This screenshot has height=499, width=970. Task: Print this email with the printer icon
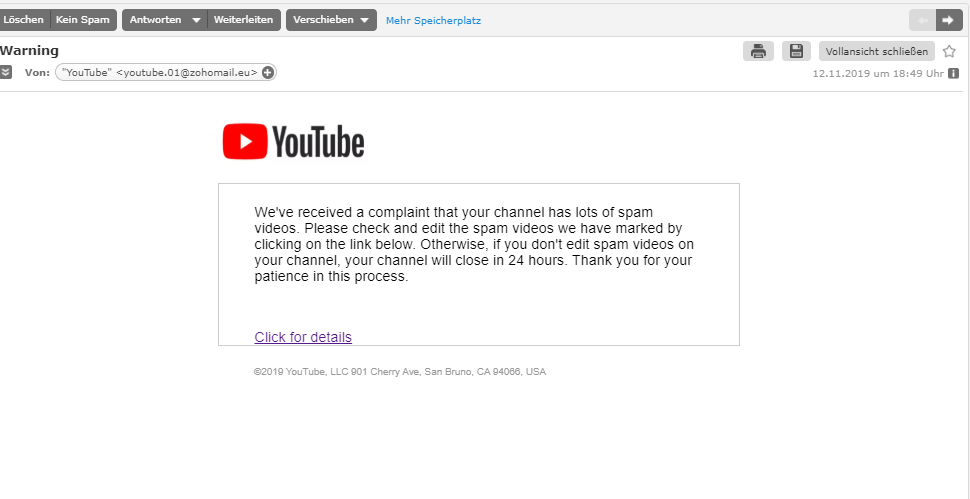point(758,51)
